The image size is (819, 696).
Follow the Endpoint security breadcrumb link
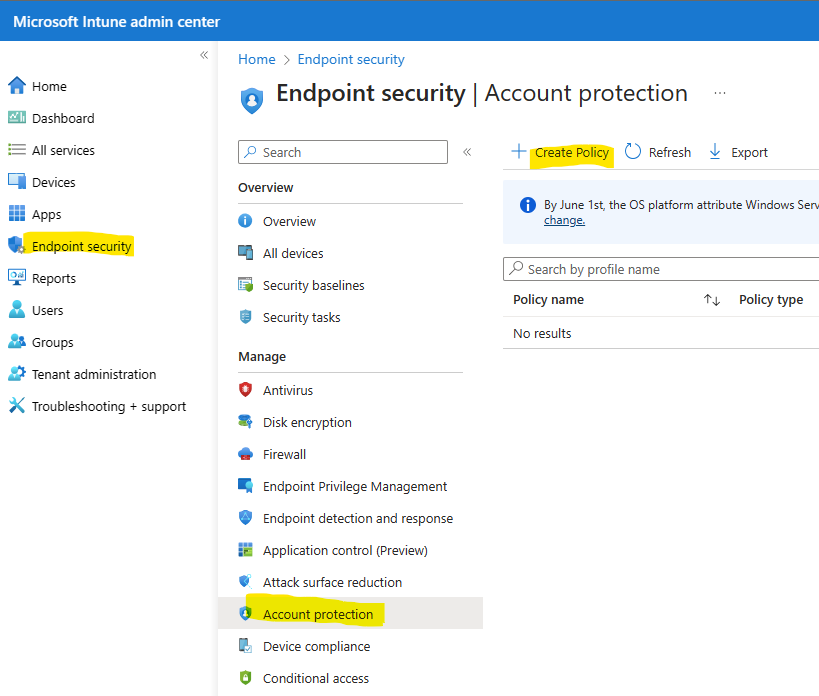(351, 60)
